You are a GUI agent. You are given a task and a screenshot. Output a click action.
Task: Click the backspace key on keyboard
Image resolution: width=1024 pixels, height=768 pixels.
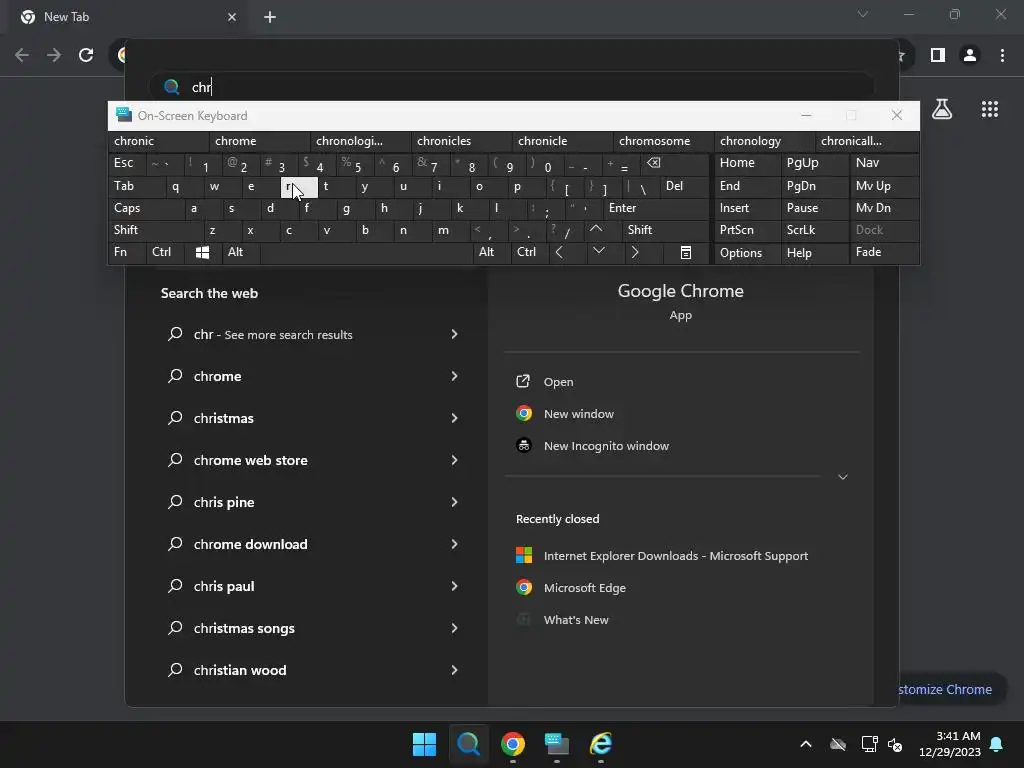pos(653,163)
